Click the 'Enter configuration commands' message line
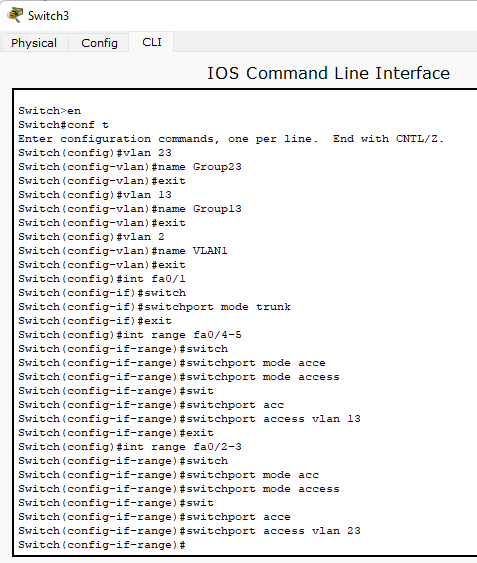Screen dimensions: 477x563 coord(231,139)
